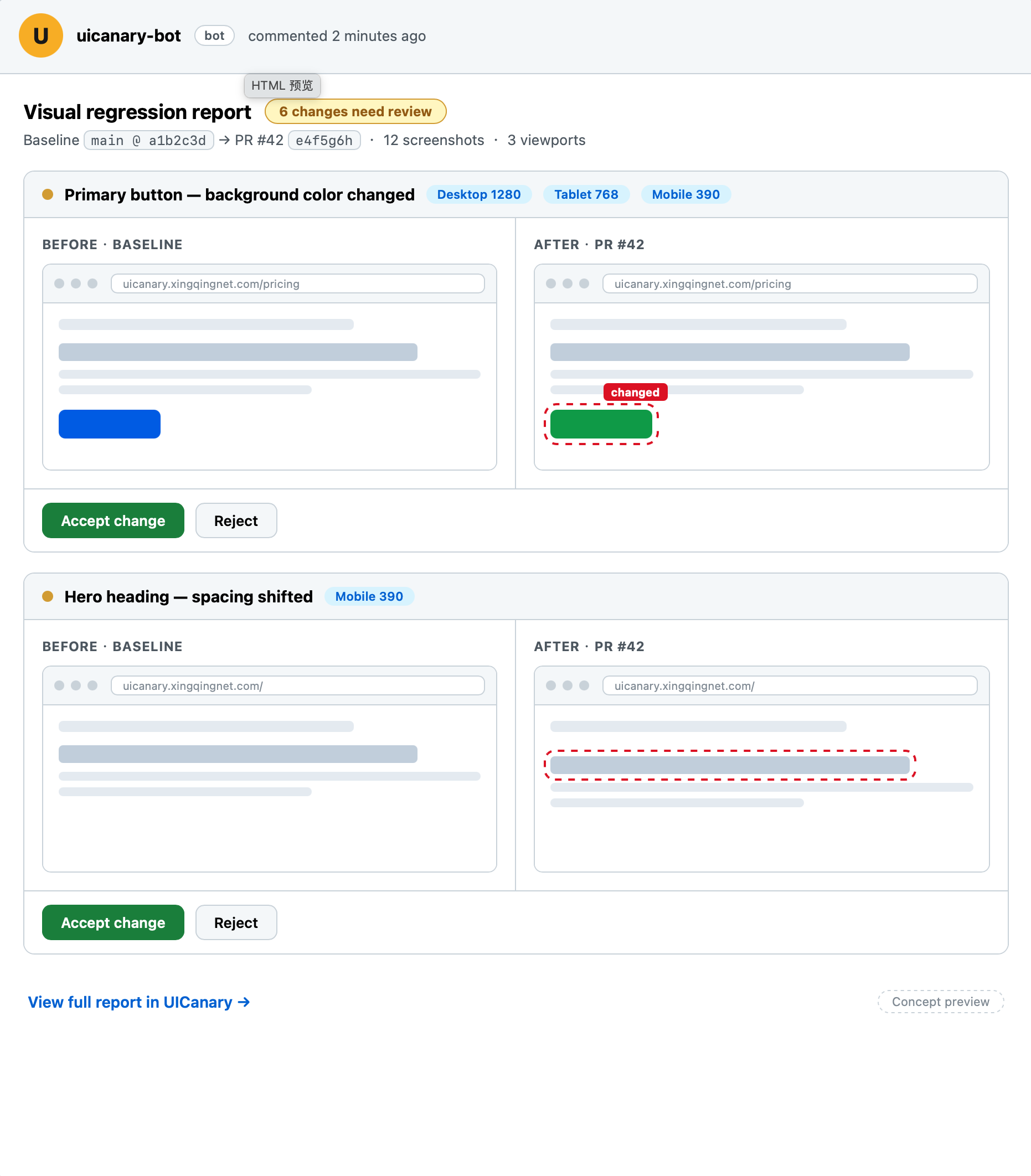The height and width of the screenshot is (1176, 1031).
Task: Click the hero heading bar in baseline homepage preview
Action: pos(238,754)
